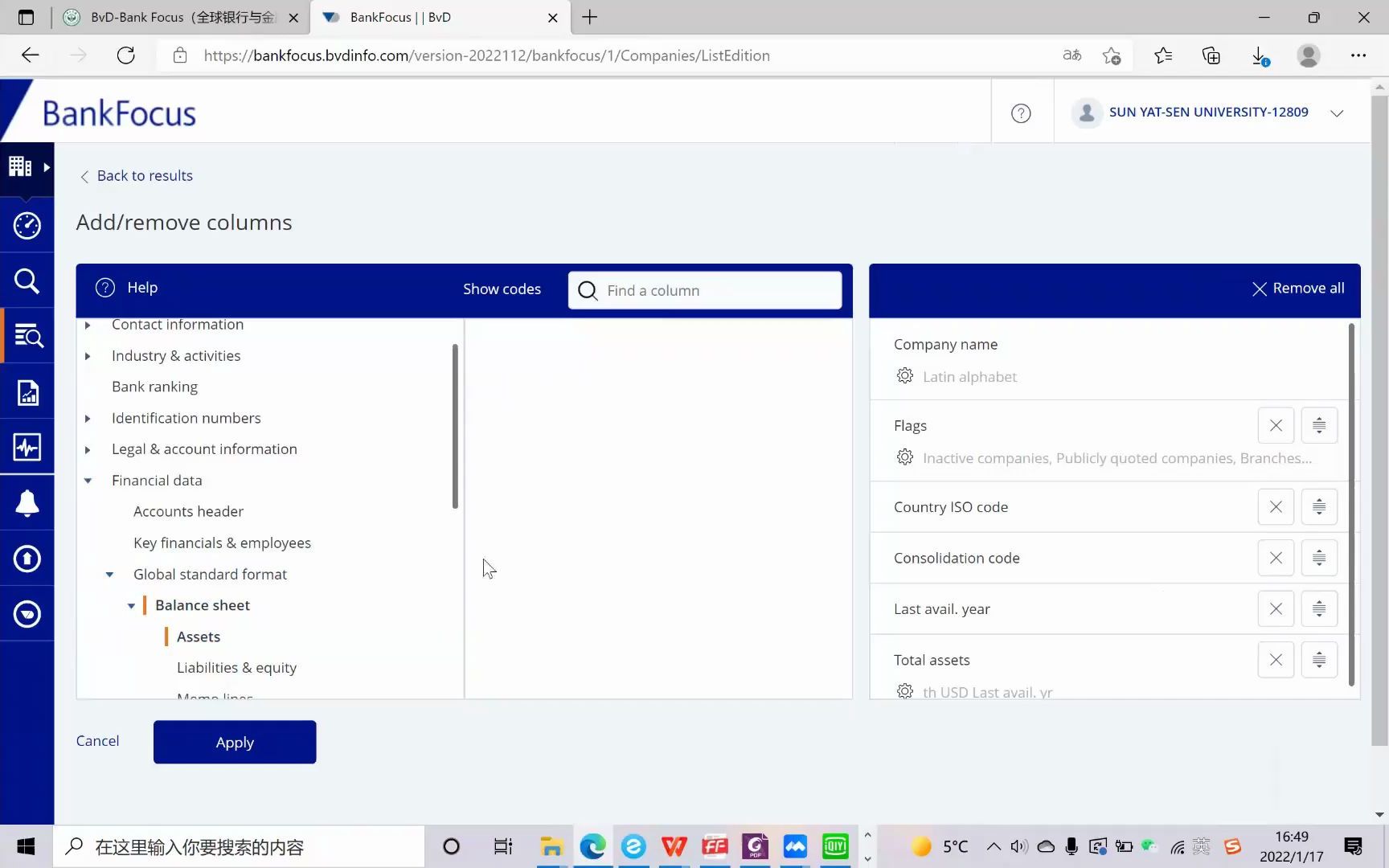Remove the Country ISO code column
The image size is (1389, 868).
[1275, 506]
